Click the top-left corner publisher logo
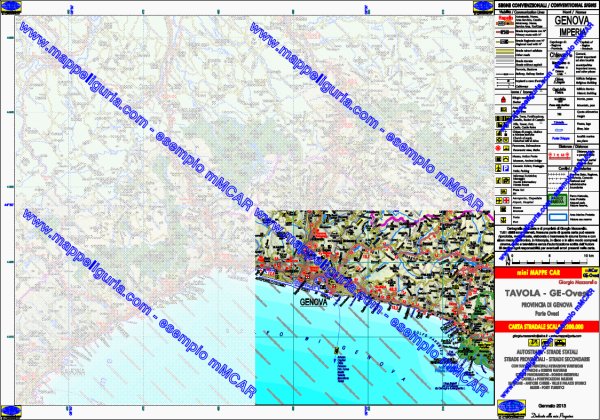The image size is (600, 420). [x=11, y=7]
